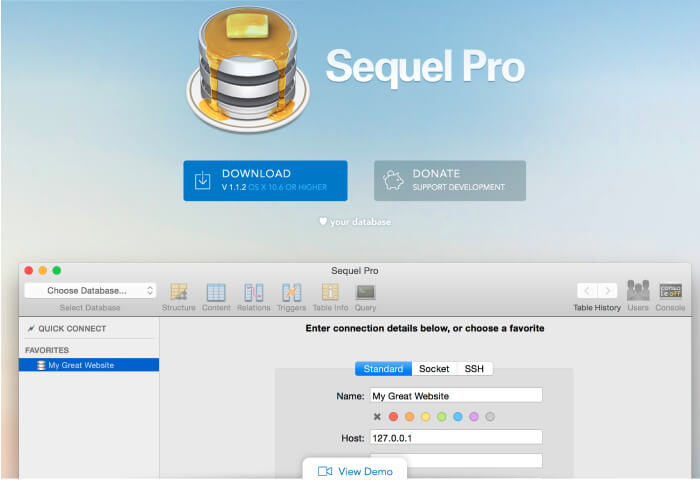This screenshot has height=480, width=700.
Task: Toggle the Console icon
Action: [x=671, y=291]
